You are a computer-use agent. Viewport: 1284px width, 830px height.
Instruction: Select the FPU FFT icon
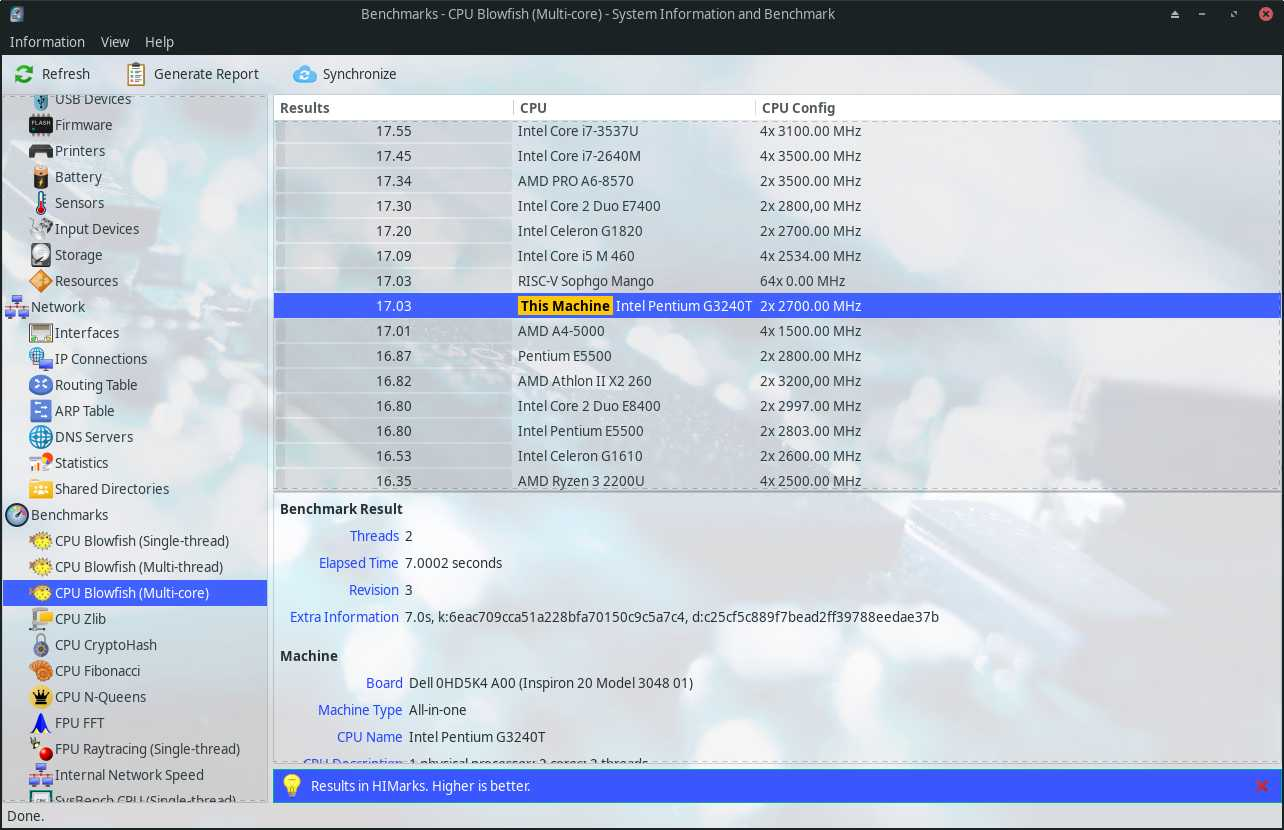point(41,723)
